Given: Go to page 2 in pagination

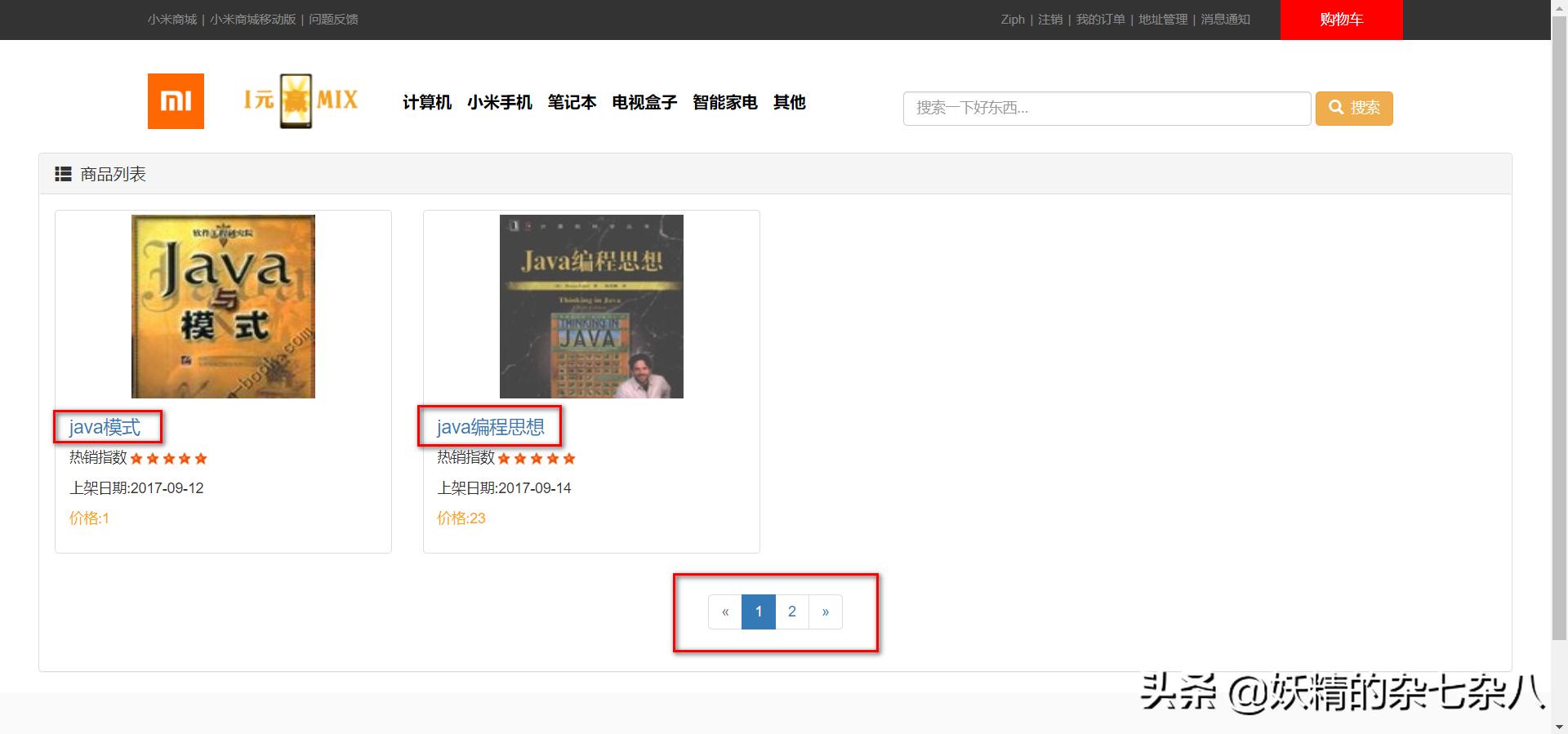Looking at the screenshot, I should (x=792, y=612).
